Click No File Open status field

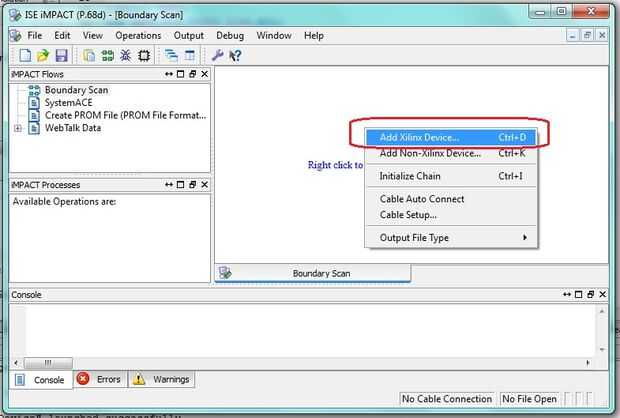tap(529, 399)
